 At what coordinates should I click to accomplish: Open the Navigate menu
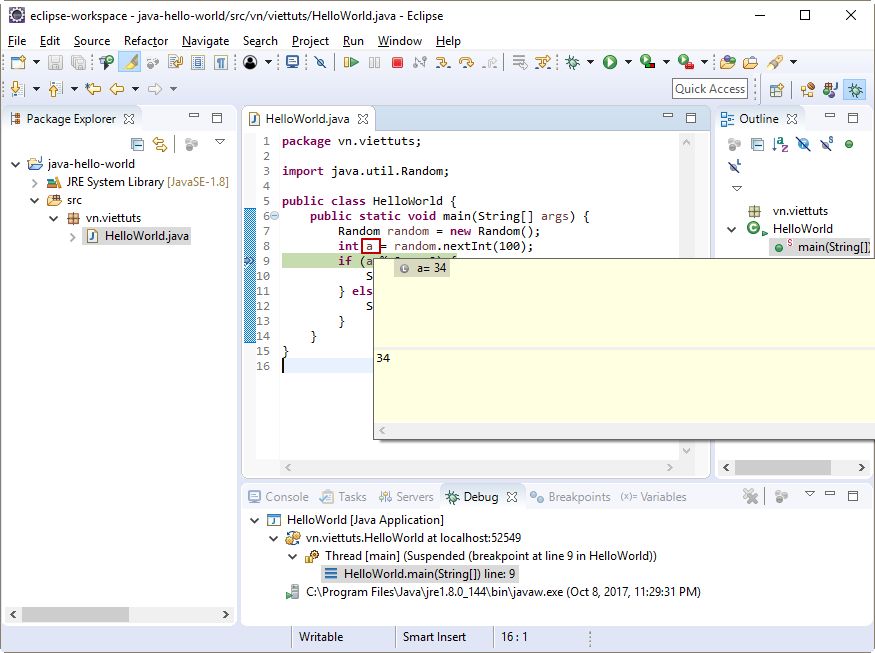(x=205, y=41)
